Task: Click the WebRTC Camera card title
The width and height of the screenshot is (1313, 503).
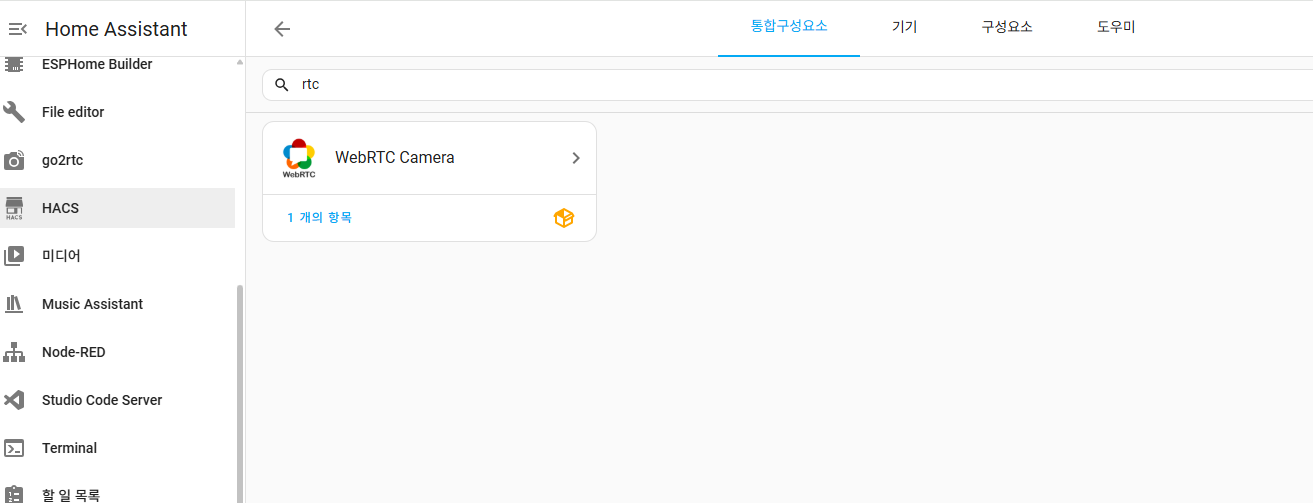Action: [394, 158]
